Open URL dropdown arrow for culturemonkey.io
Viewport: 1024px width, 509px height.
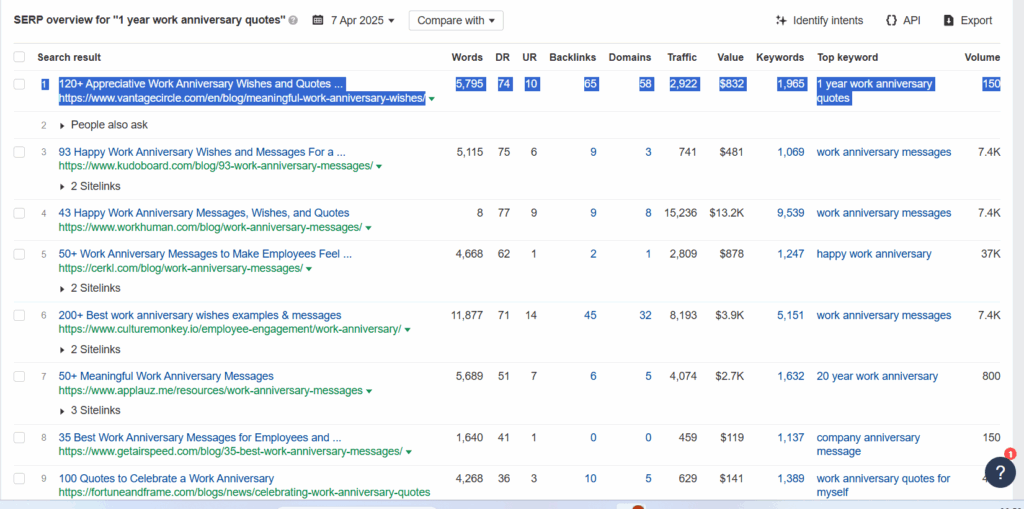(408, 330)
